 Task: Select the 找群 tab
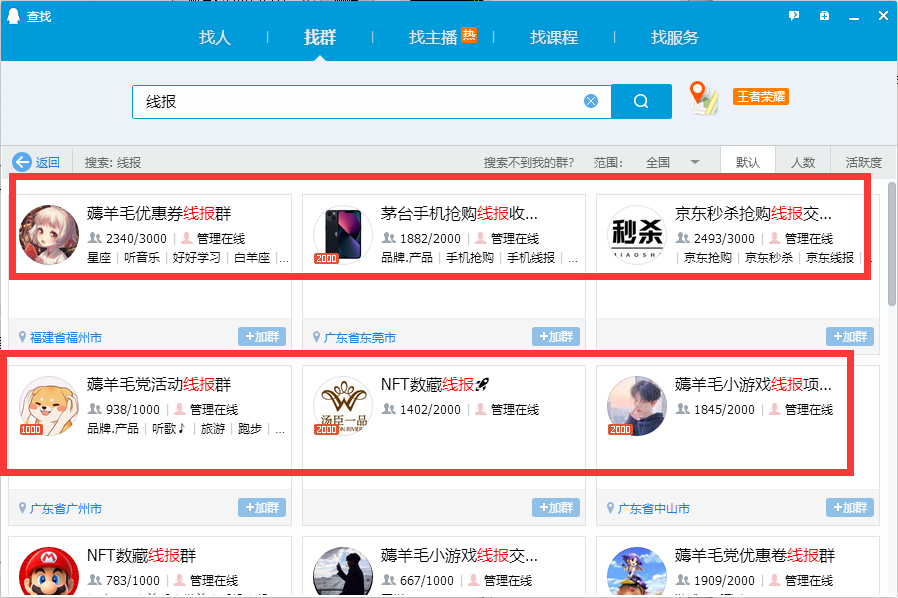[x=320, y=38]
